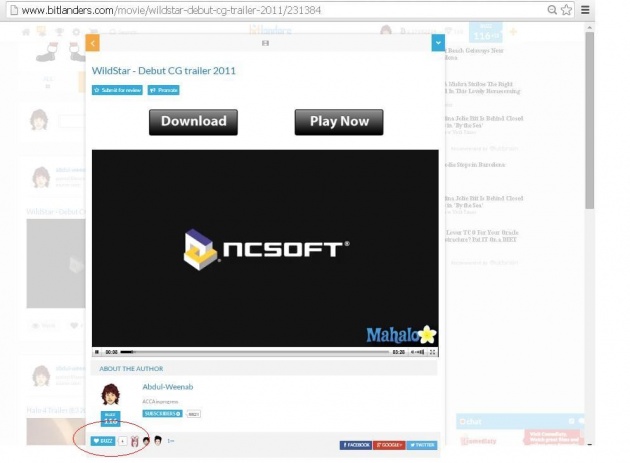Open the Chrome hamburger menu

click(x=585, y=10)
